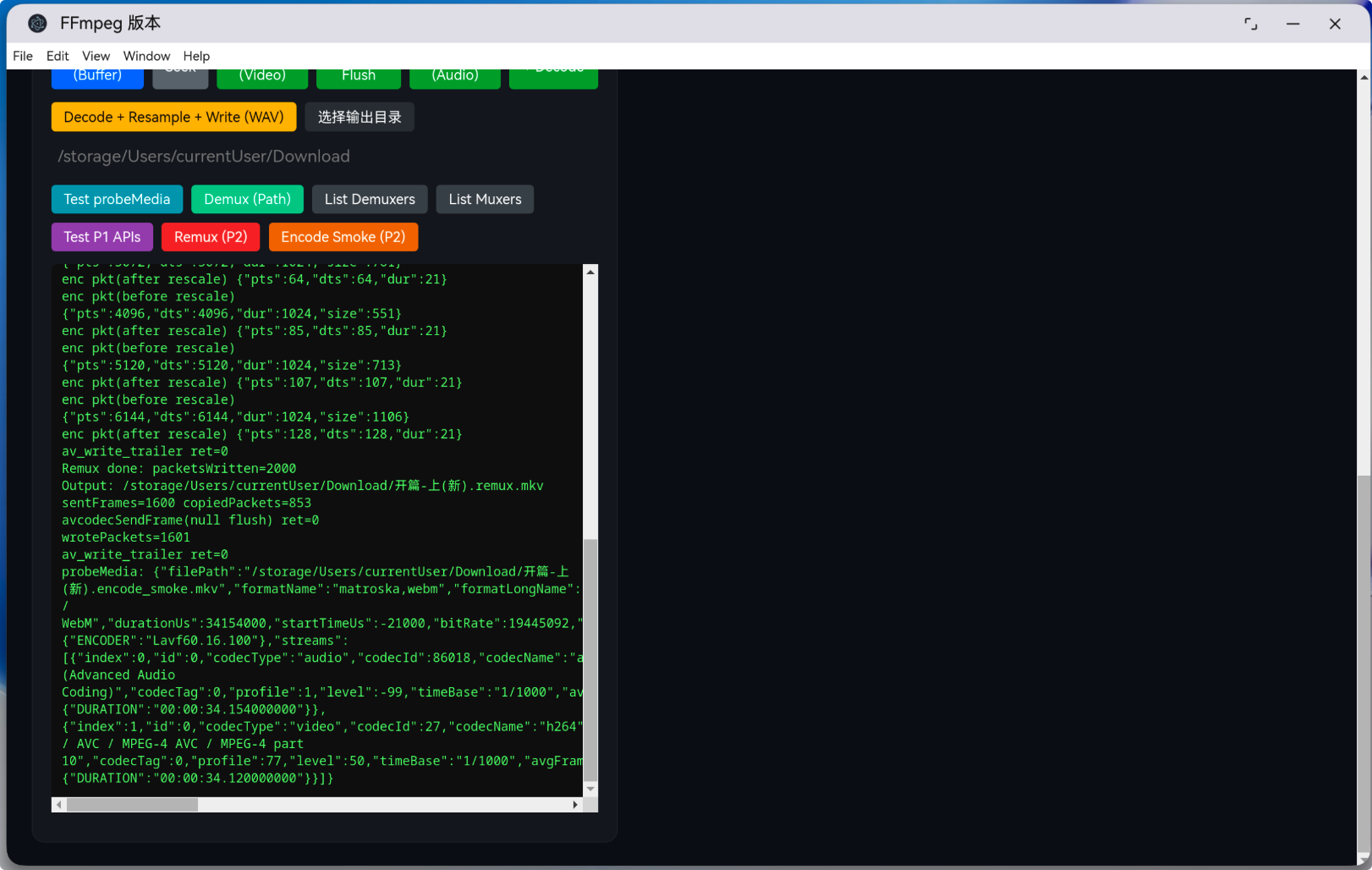Viewport: 1372px width, 870px height.
Task: Click Decode + Resample + Write (WAV)
Action: (x=173, y=117)
